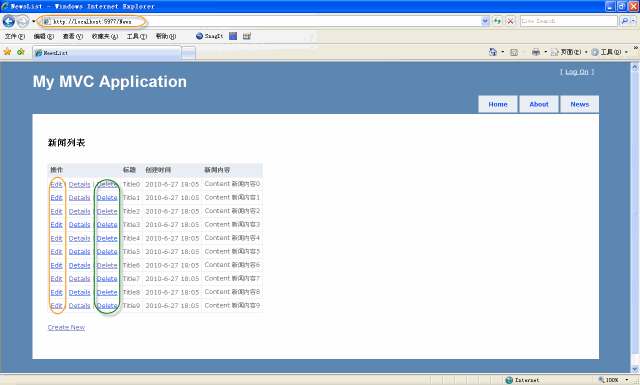Click Edit link for Title5 row

56,251
